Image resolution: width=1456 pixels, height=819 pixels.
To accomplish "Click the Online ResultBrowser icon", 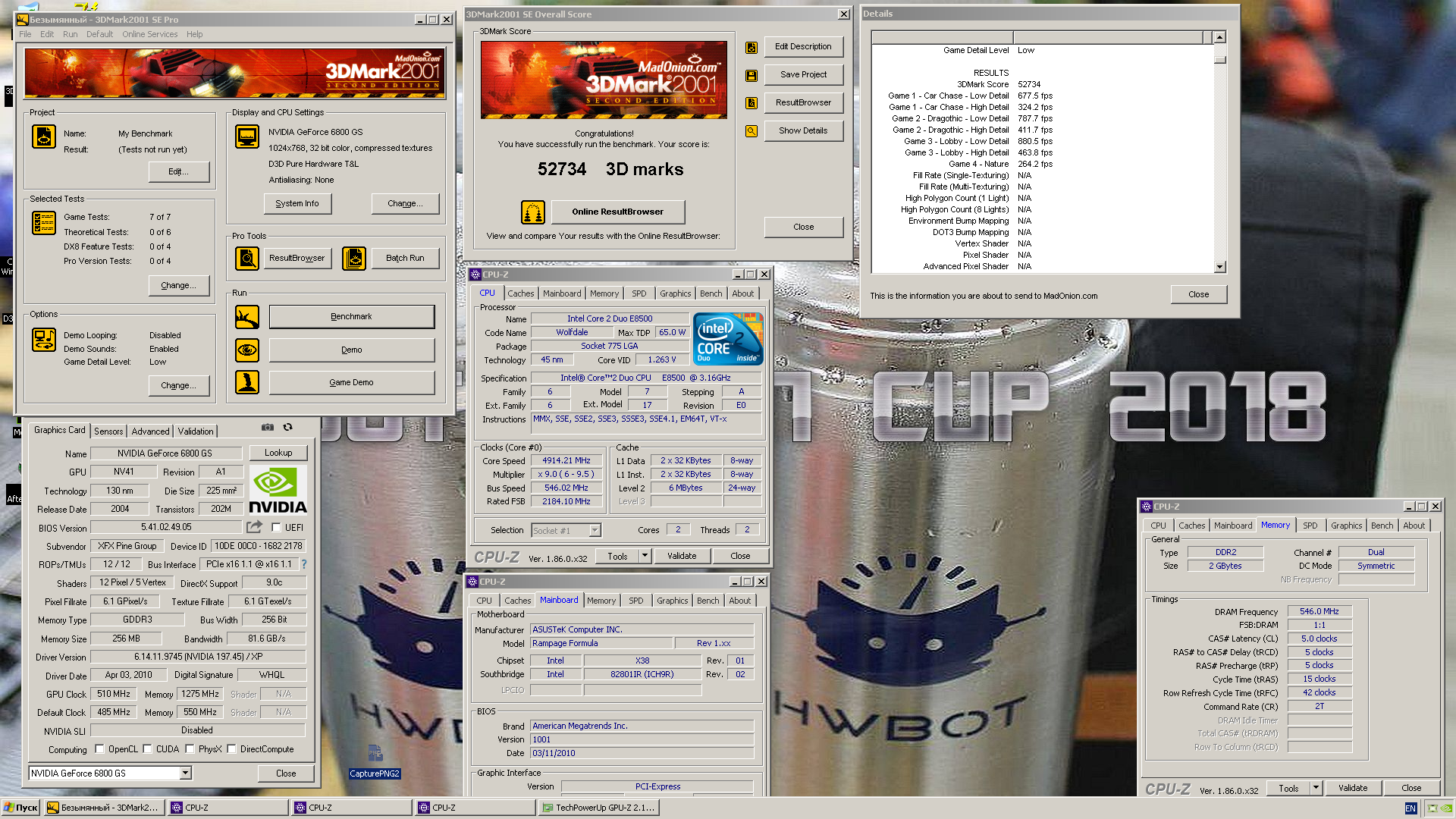I will pos(533,212).
